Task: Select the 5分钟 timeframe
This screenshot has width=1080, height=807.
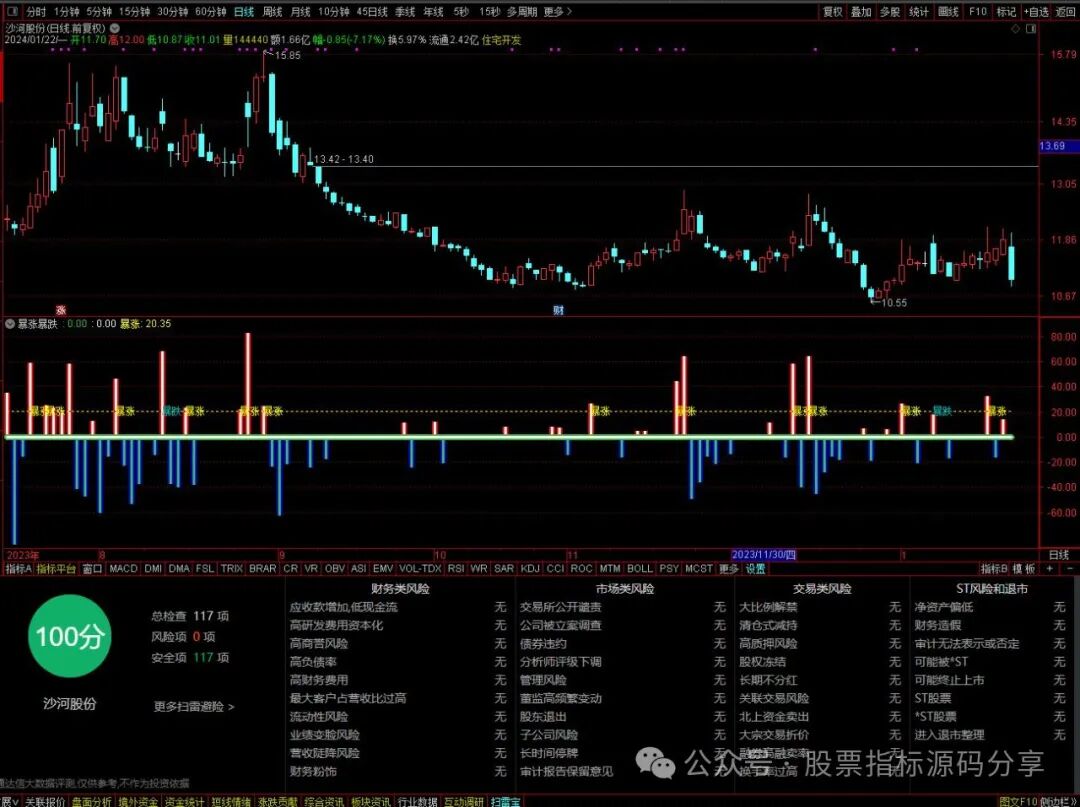Action: click(99, 12)
